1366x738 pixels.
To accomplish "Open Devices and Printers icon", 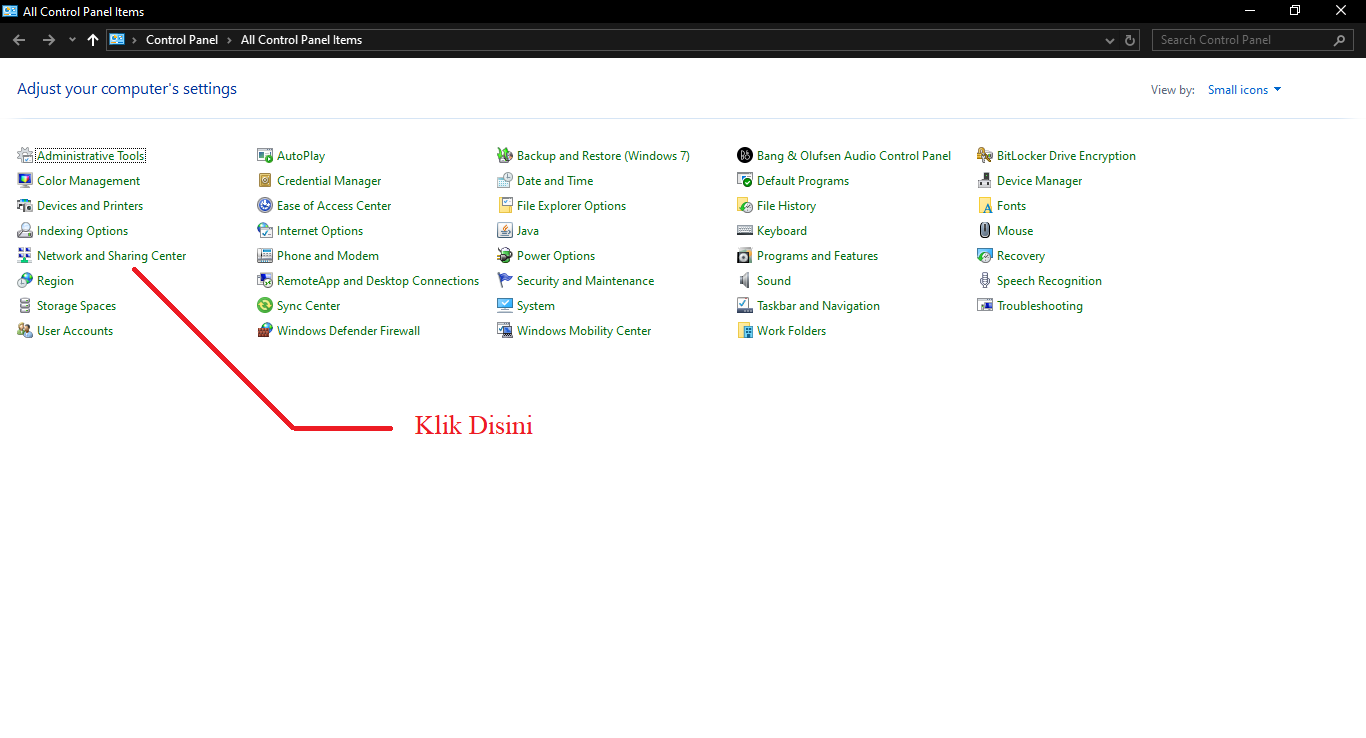I will click(25, 206).
